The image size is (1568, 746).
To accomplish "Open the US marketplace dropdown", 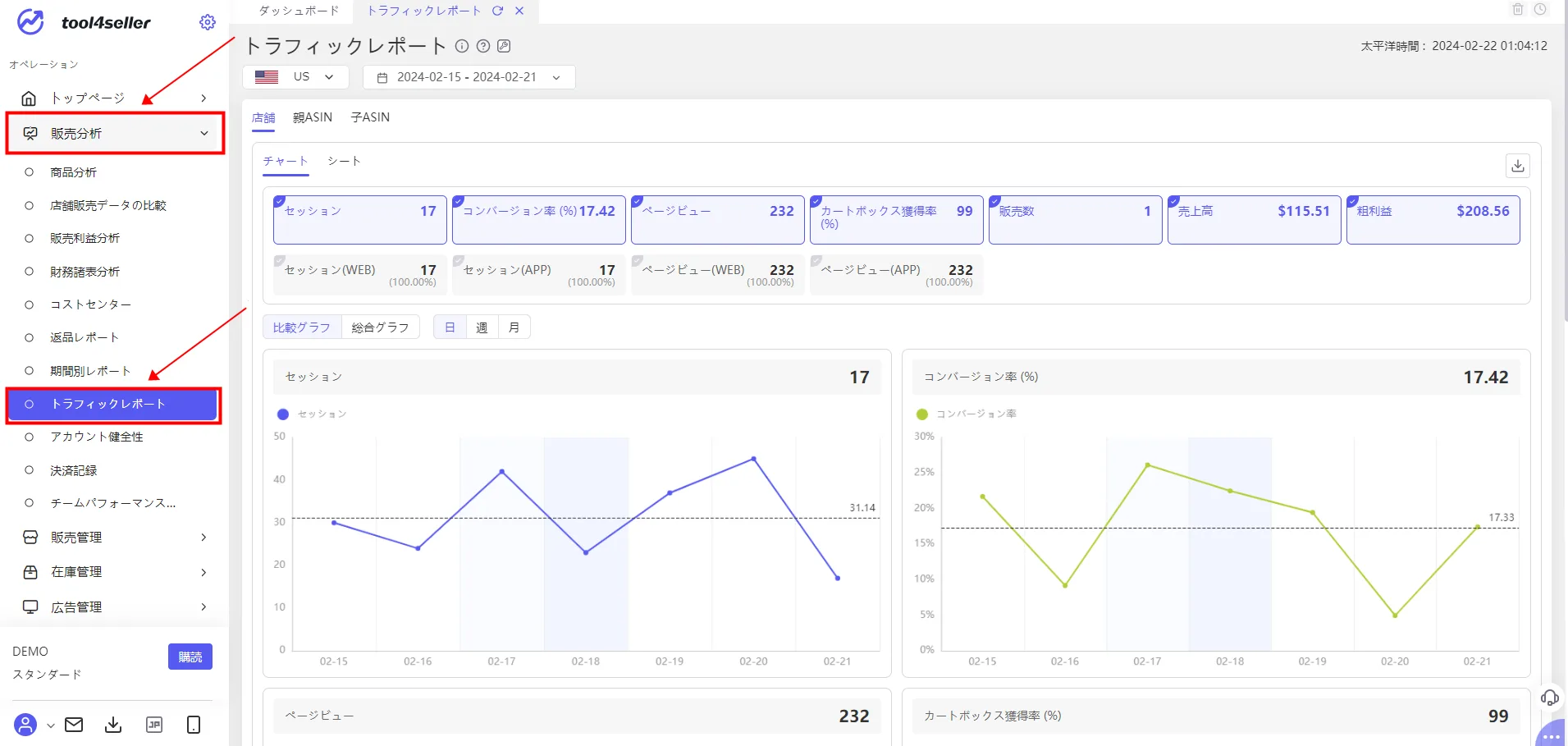I will 295,77.
